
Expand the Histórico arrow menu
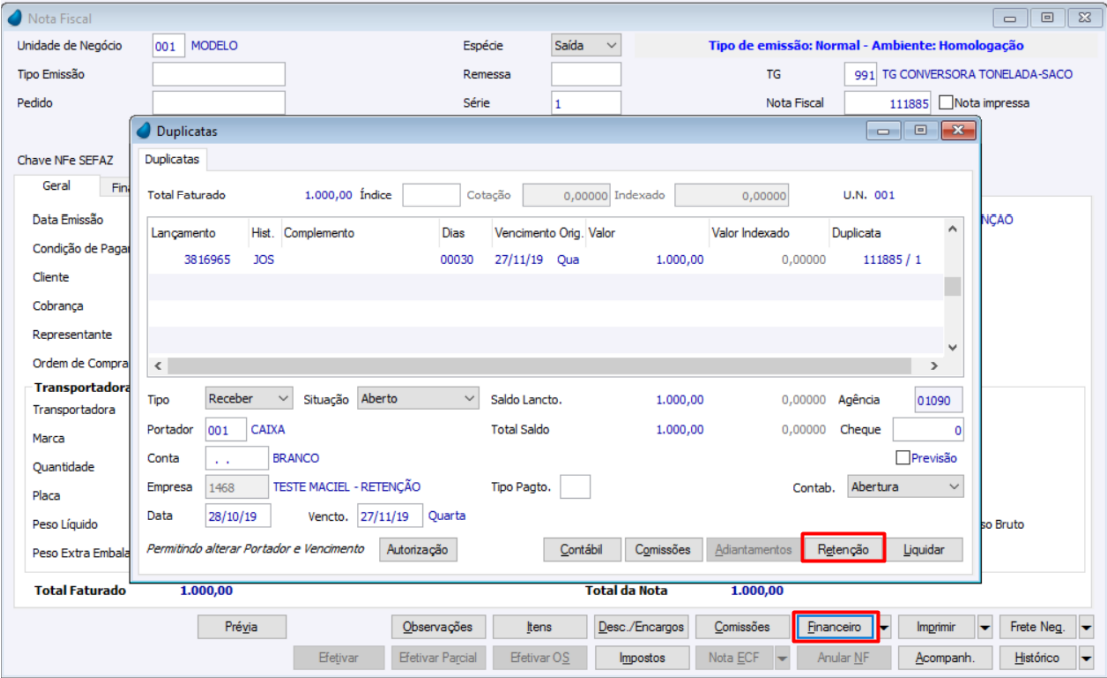coord(1087,658)
